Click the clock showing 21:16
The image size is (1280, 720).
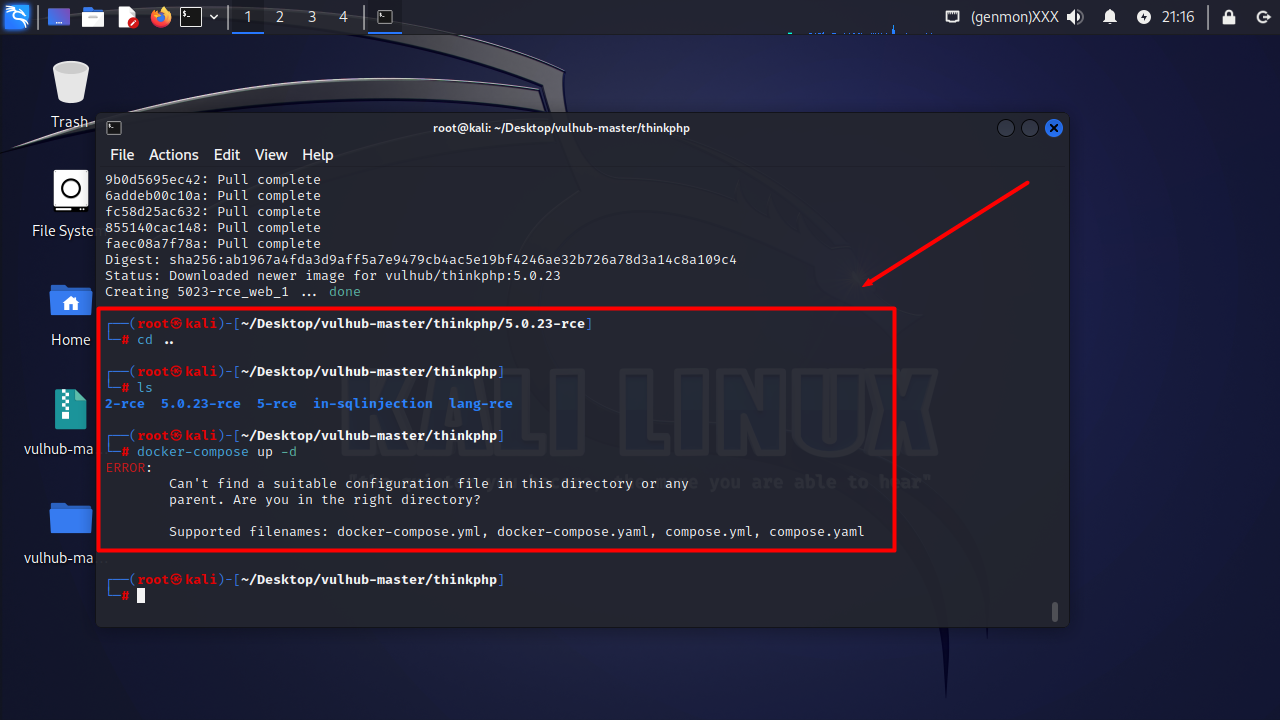[1178, 17]
